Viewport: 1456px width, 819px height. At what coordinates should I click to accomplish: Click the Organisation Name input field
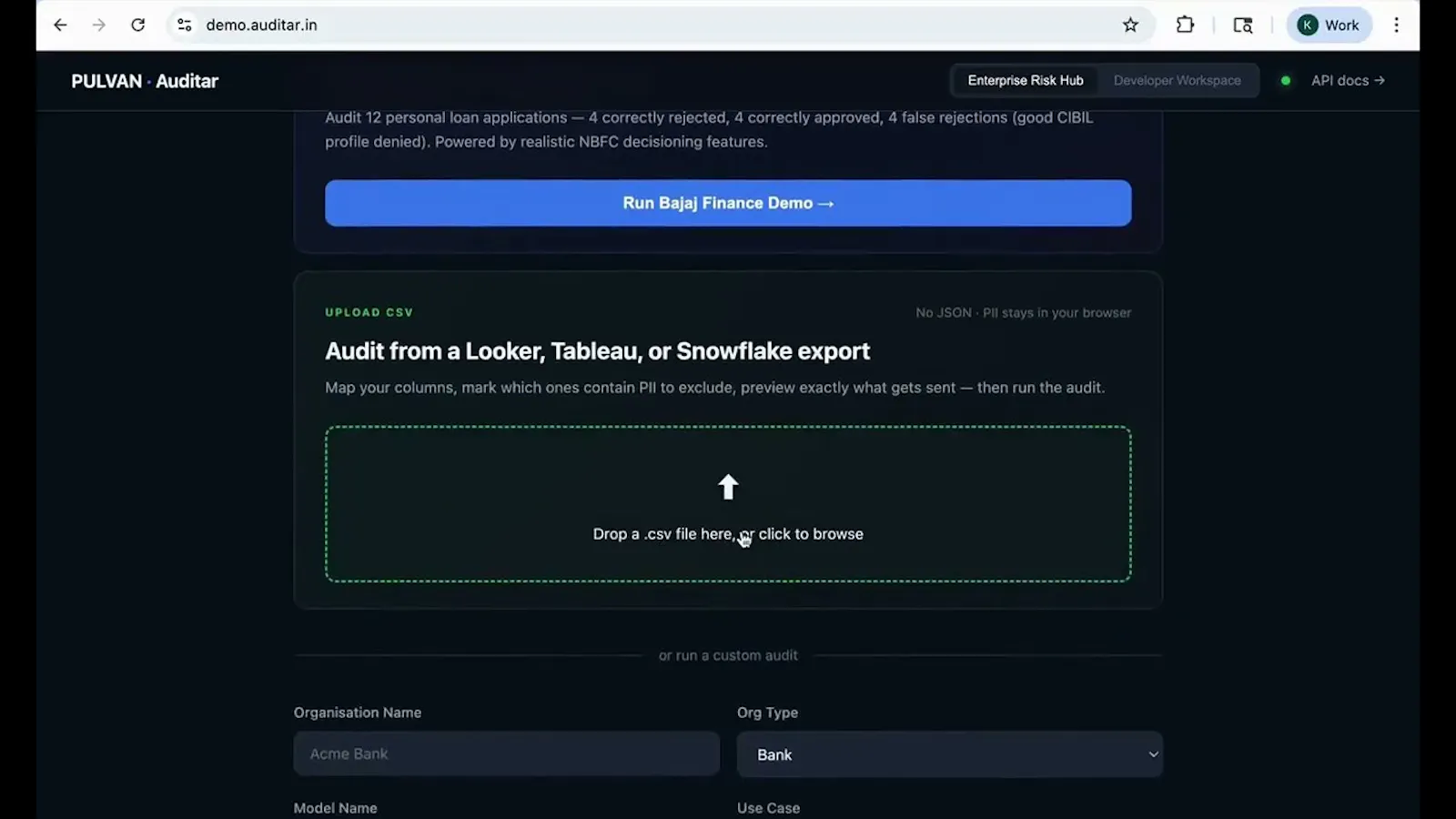[506, 753]
